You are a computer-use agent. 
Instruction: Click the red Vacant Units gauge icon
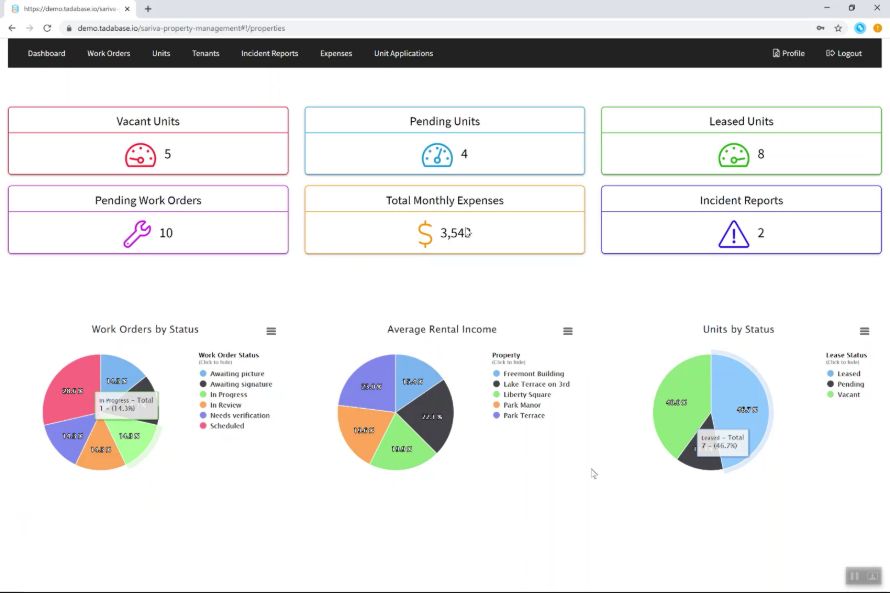click(x=140, y=155)
